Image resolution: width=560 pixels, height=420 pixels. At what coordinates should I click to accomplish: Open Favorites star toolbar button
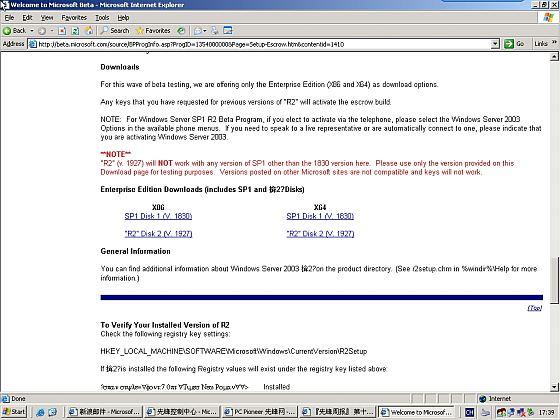[x=153, y=31]
